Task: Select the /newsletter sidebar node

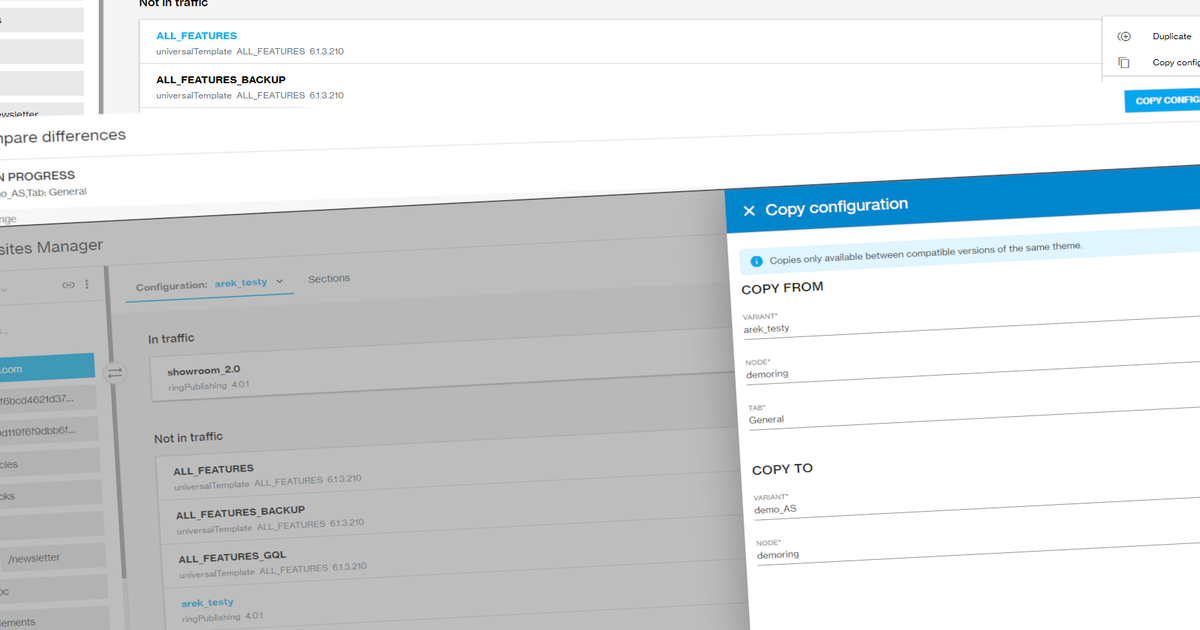Action: click(x=52, y=558)
